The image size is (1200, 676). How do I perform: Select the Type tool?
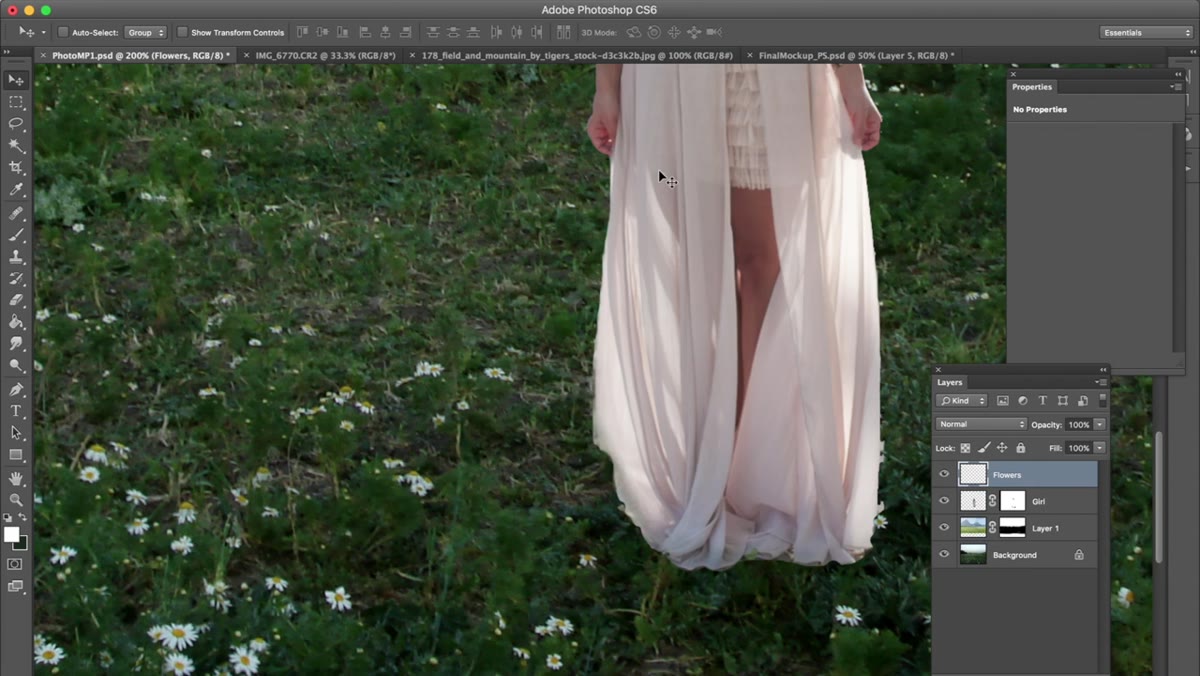[16, 411]
